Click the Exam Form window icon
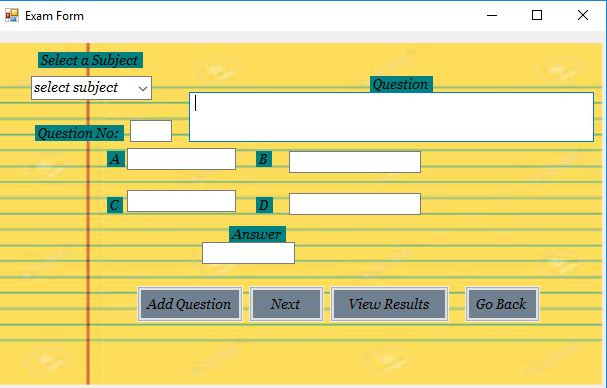The width and height of the screenshot is (607, 388). [x=12, y=15]
